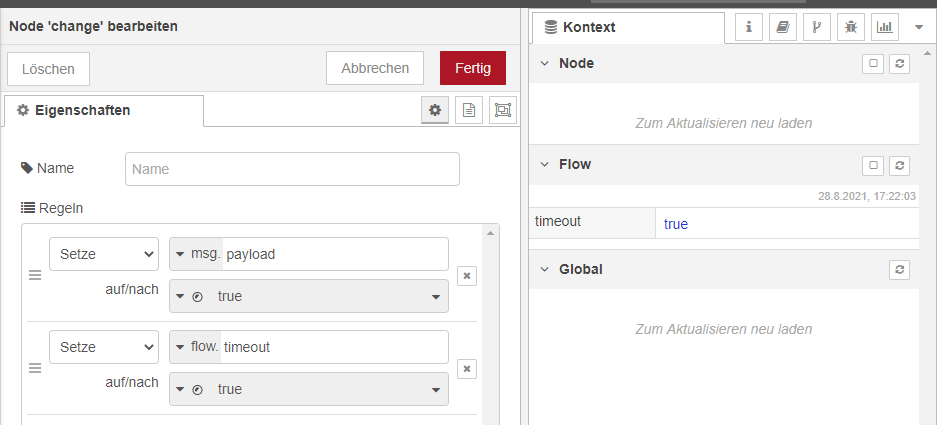Click the node description document icon
The image size is (937, 425).
[x=468, y=111]
